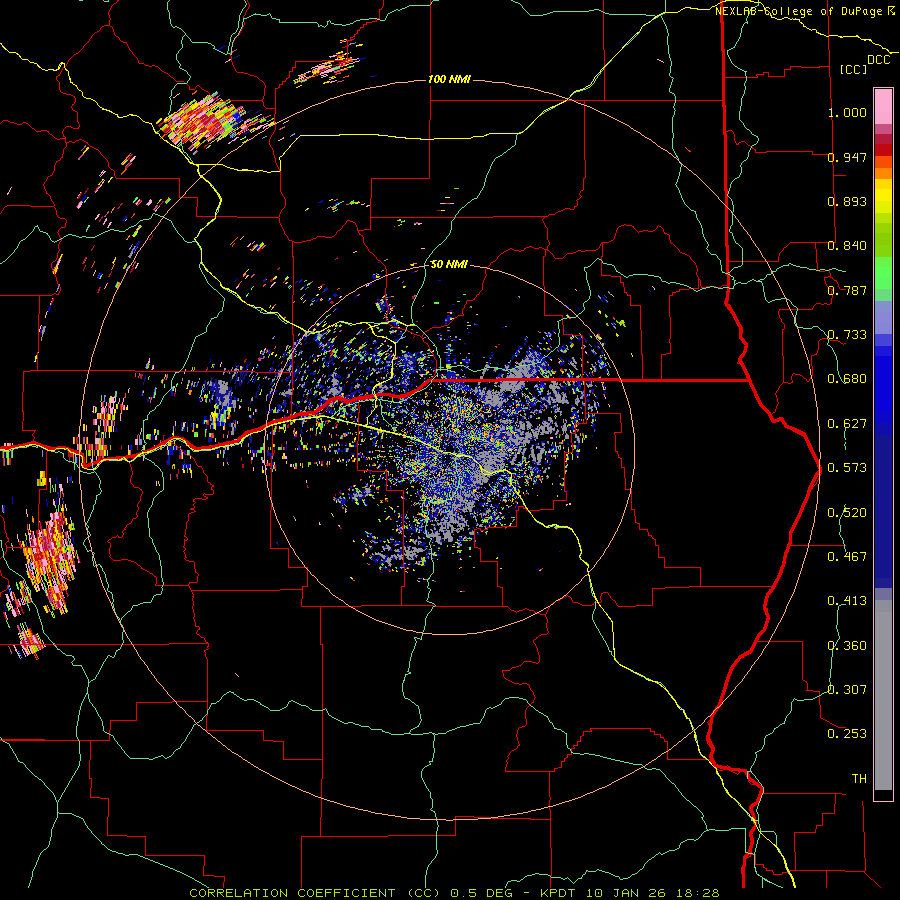Click the 0.947 legend value
The height and width of the screenshot is (900, 900).
point(847,157)
